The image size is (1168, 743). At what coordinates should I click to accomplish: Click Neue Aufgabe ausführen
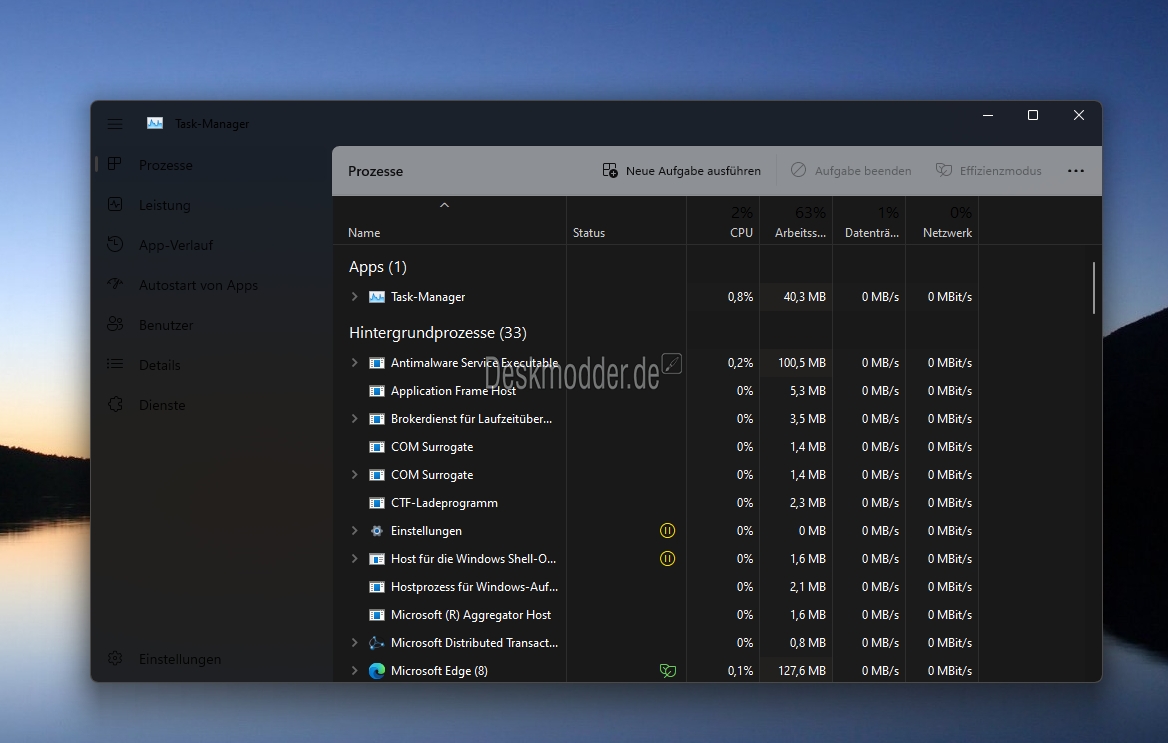pyautogui.click(x=682, y=171)
